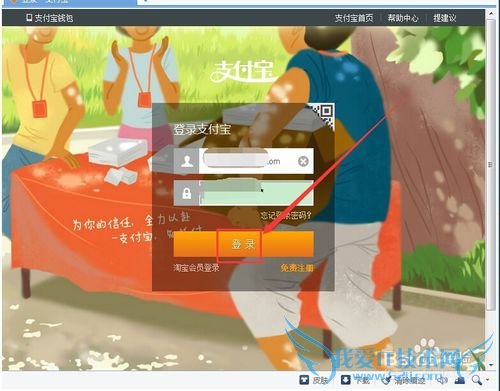Click the account email input field
The image size is (500, 391).
click(x=256, y=161)
